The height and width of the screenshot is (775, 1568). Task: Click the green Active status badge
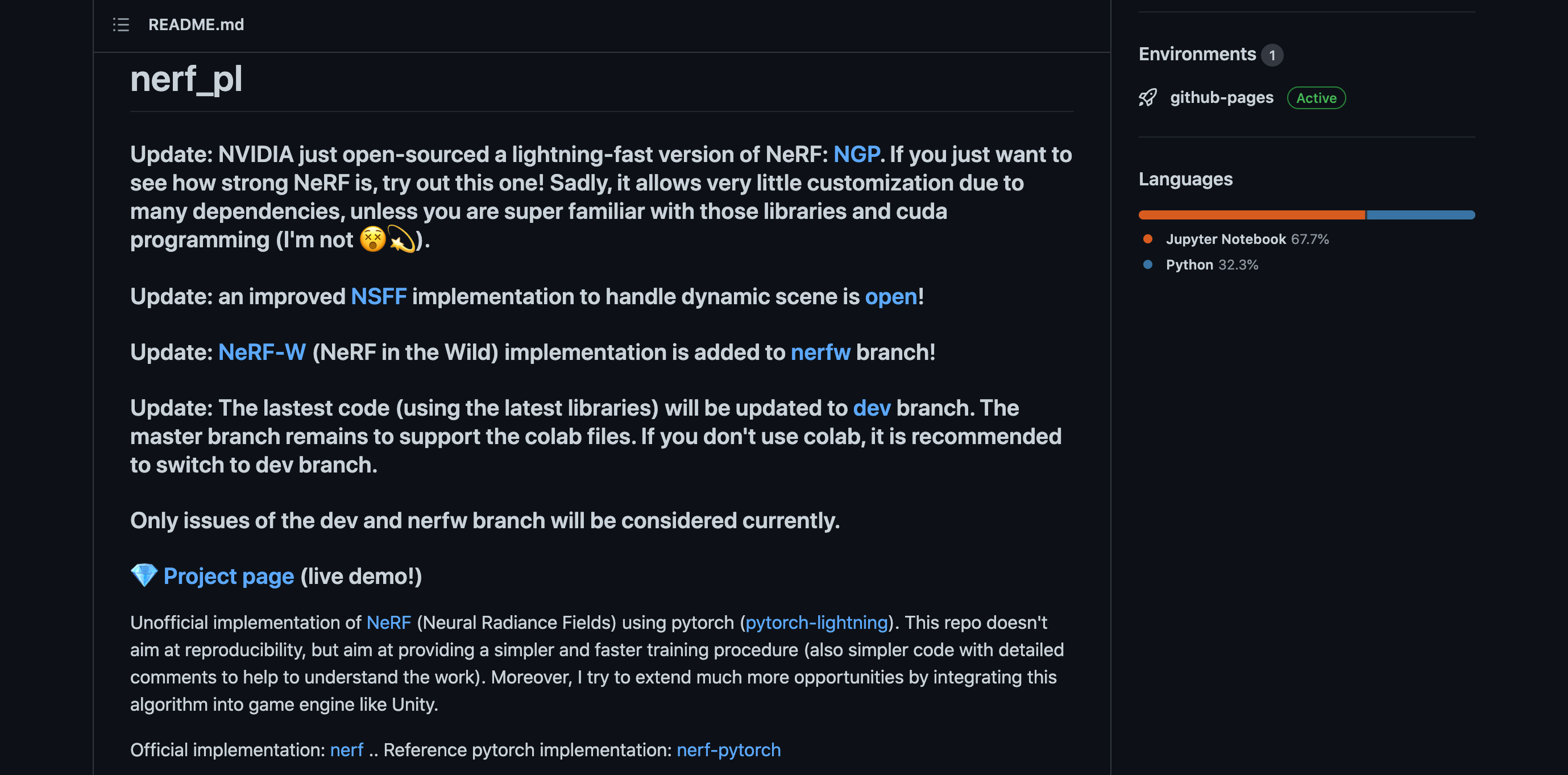pyautogui.click(x=1316, y=98)
